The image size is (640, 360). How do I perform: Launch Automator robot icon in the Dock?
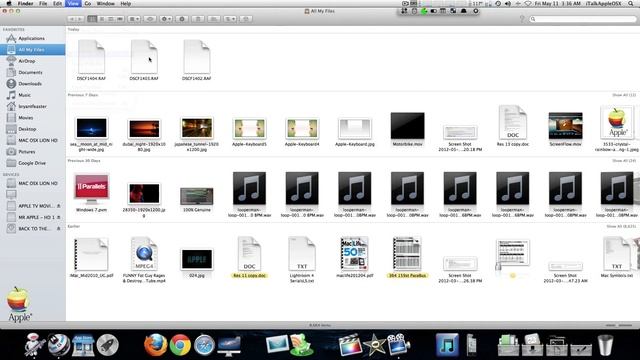click(x=35, y=345)
